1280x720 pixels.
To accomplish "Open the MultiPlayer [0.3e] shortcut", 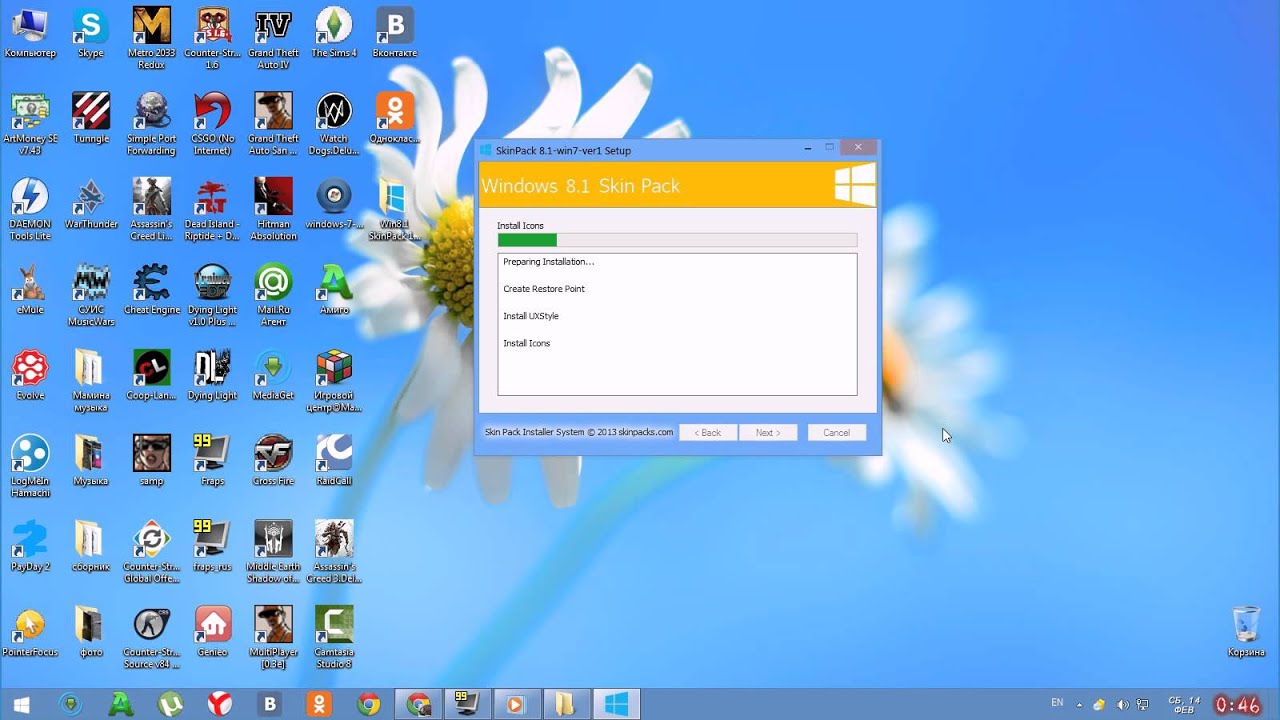I will tap(273, 638).
